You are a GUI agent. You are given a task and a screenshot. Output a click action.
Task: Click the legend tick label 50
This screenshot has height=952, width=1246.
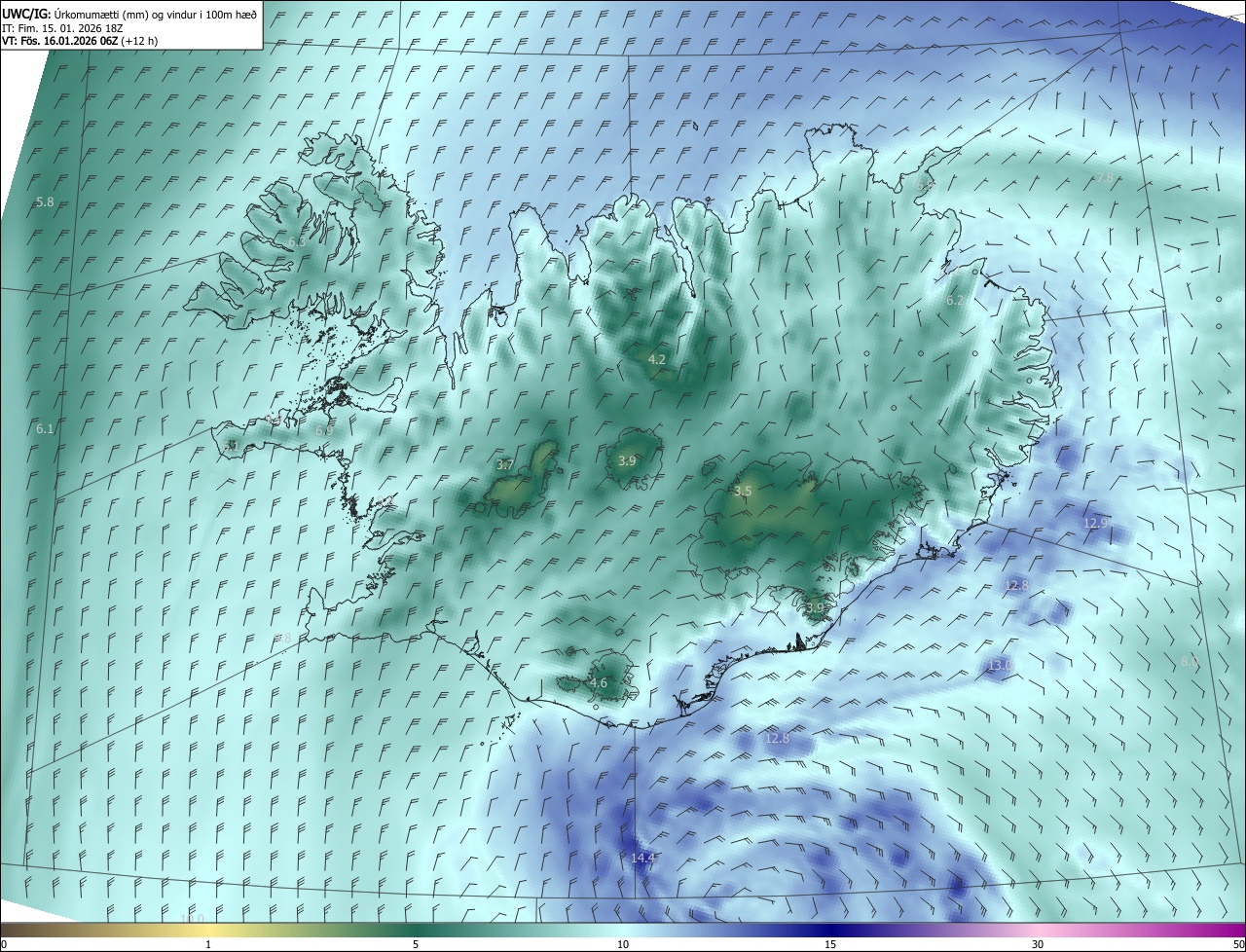point(1238,944)
